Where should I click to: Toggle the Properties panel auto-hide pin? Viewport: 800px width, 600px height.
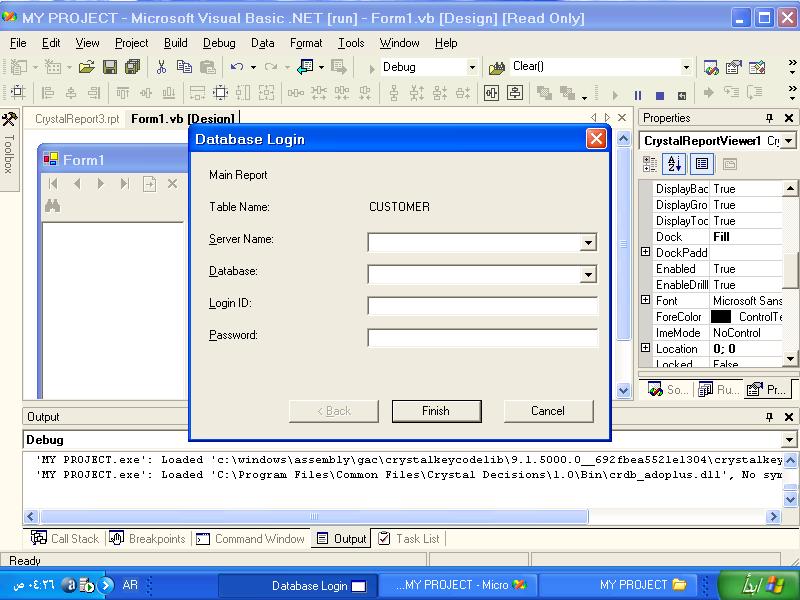769,118
